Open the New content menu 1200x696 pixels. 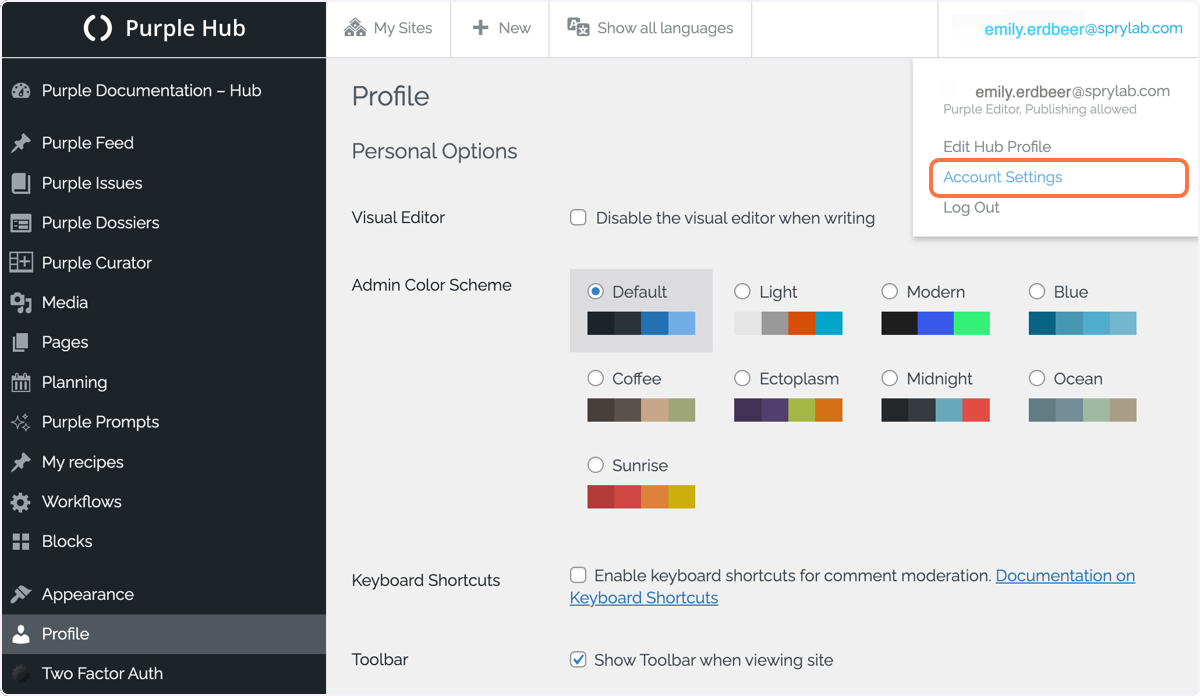500,28
